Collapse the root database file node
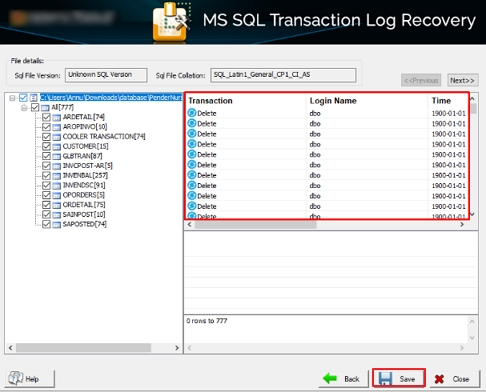 click(12, 98)
